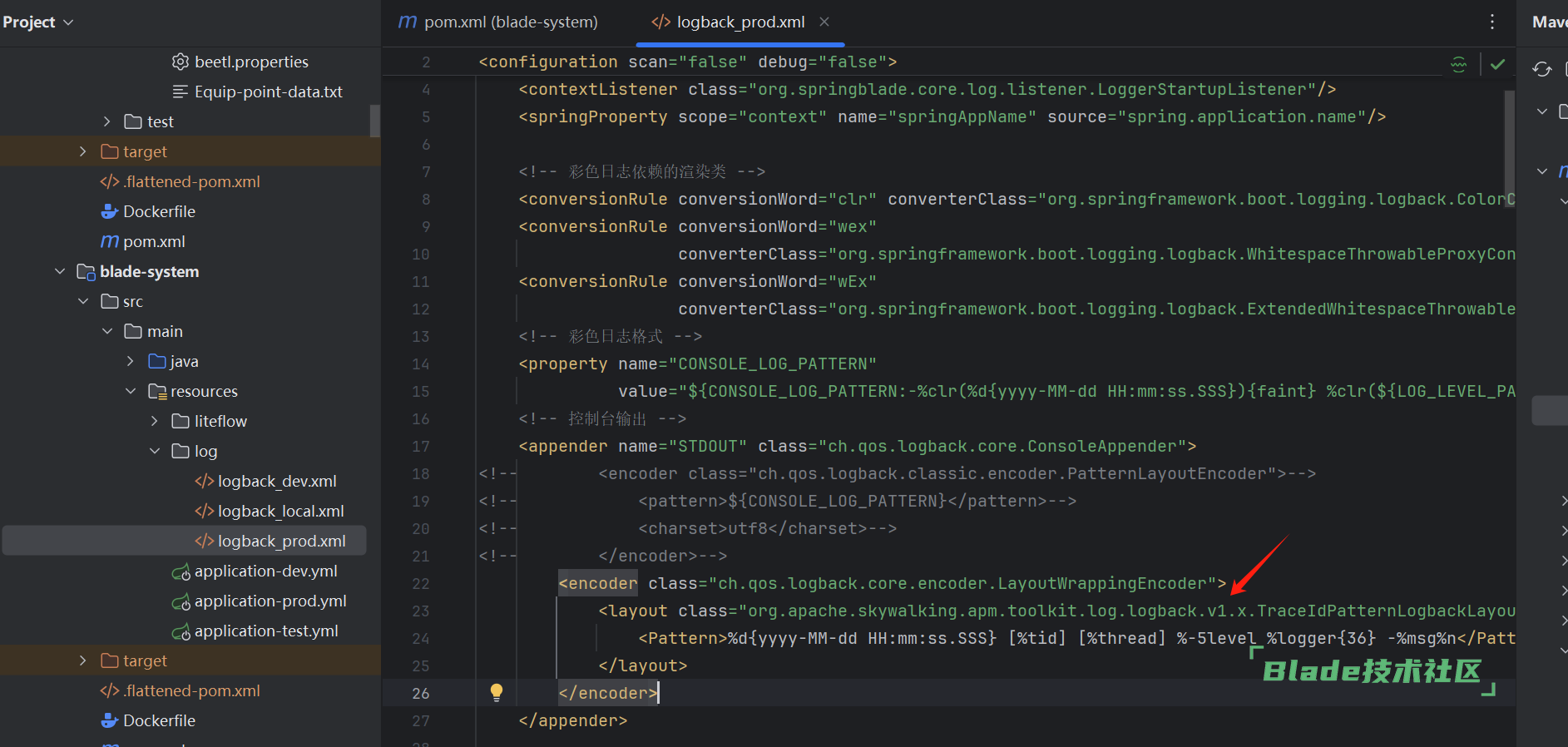Click the main folder icon
1568x747 pixels.
(x=133, y=331)
